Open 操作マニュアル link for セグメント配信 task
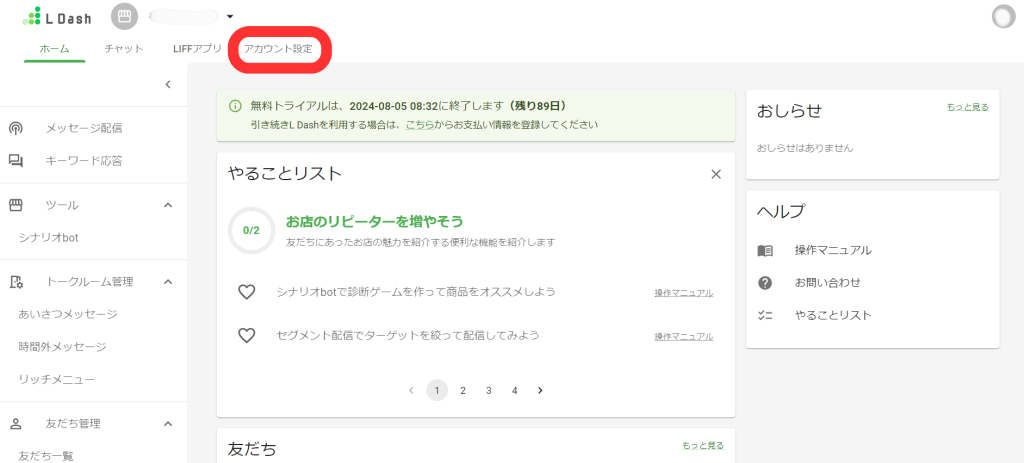Viewport: 1024px width, 463px height. pyautogui.click(x=684, y=337)
